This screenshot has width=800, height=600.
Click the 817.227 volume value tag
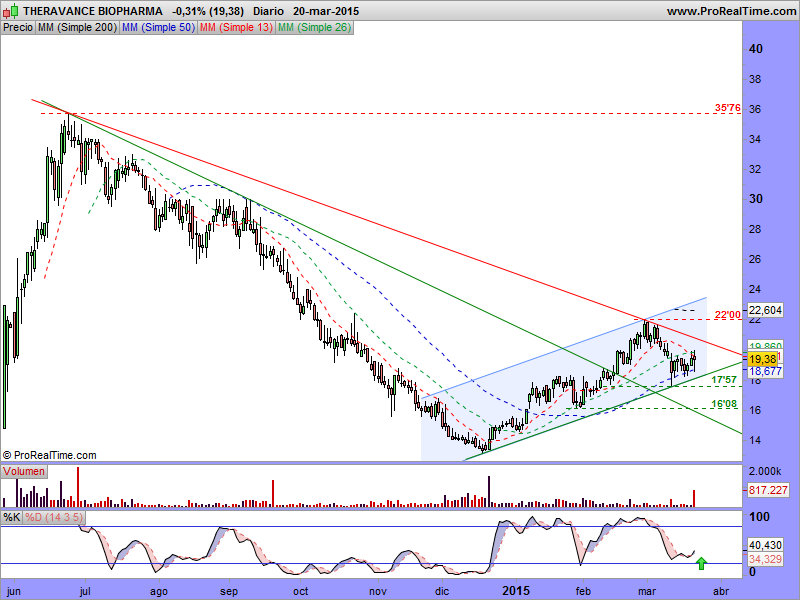[x=768, y=490]
